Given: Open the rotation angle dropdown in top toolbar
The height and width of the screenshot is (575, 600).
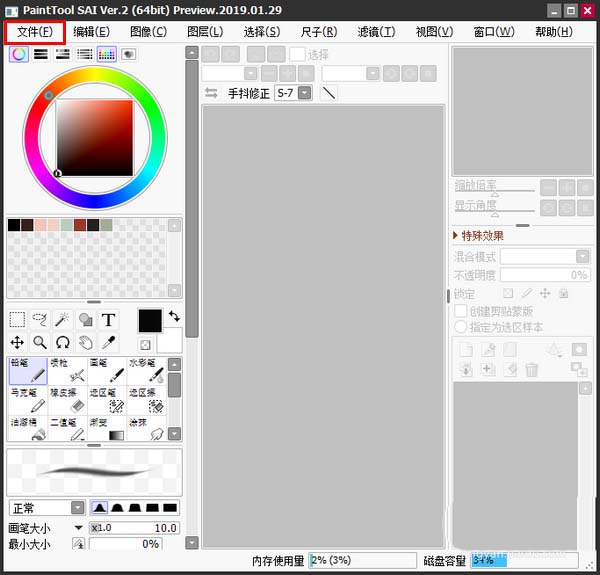Looking at the screenshot, I should coord(373,73).
